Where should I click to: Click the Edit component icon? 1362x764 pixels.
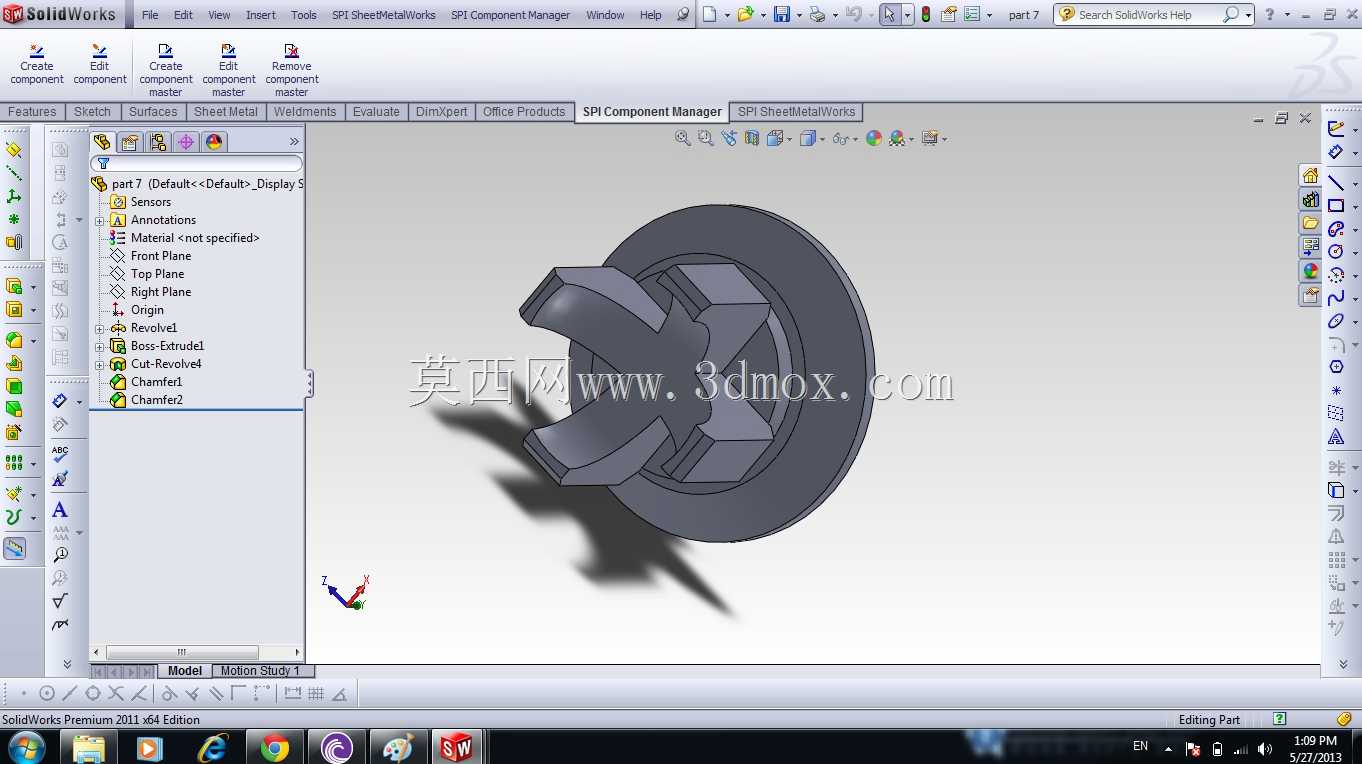coord(100,50)
